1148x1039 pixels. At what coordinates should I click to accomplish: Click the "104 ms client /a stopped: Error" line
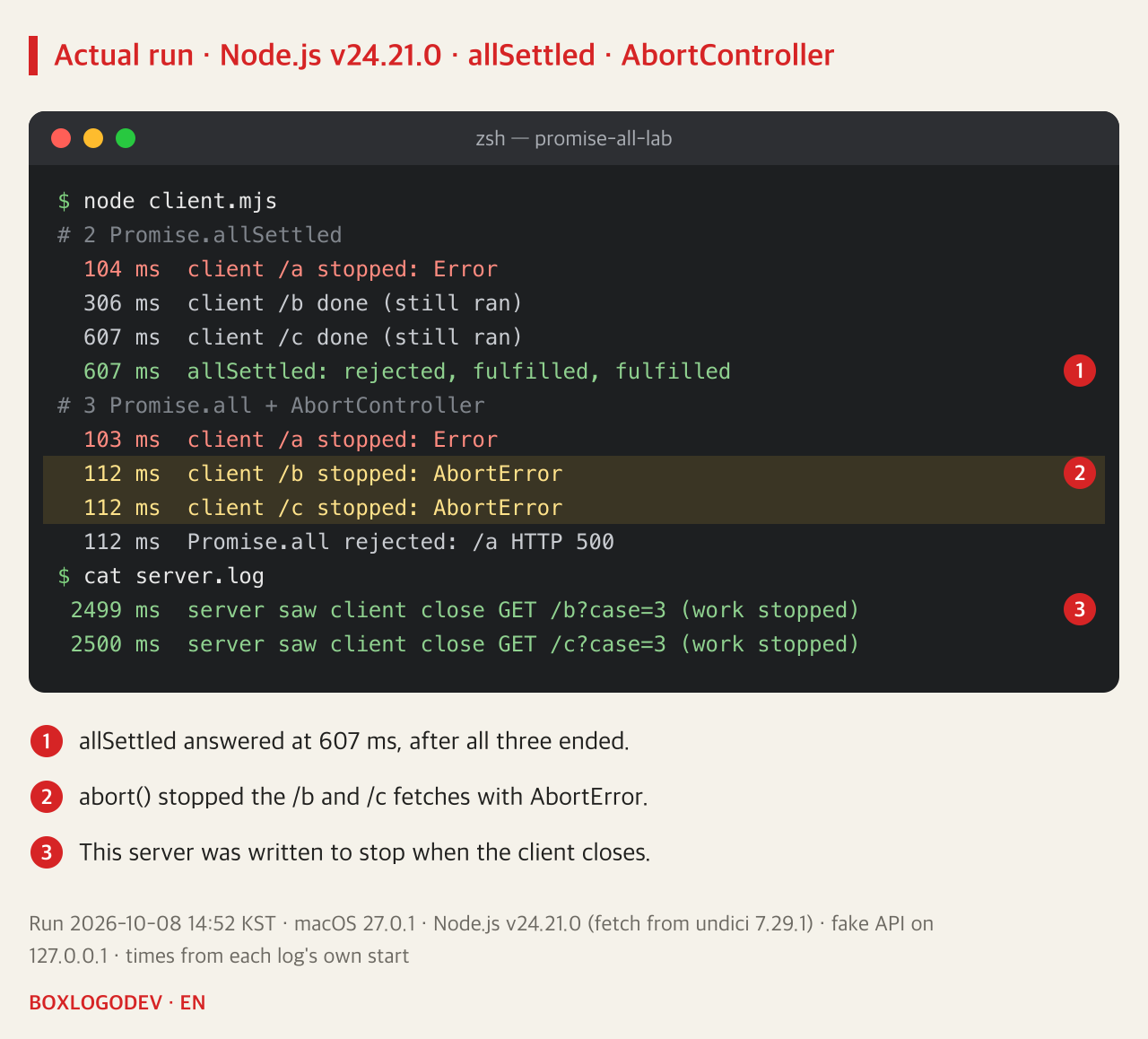(x=291, y=269)
